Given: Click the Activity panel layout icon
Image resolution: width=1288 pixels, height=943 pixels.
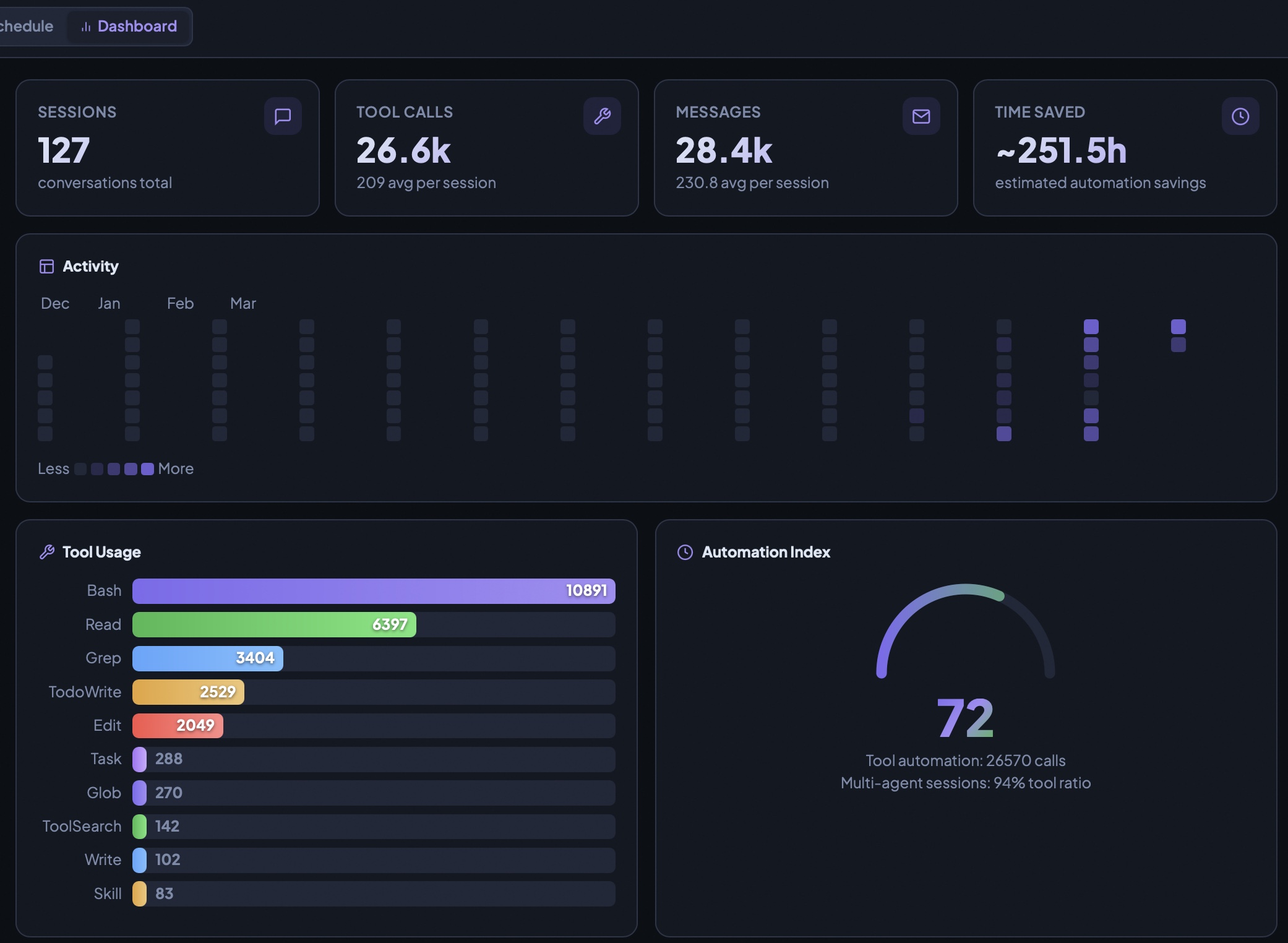Looking at the screenshot, I should 46,266.
